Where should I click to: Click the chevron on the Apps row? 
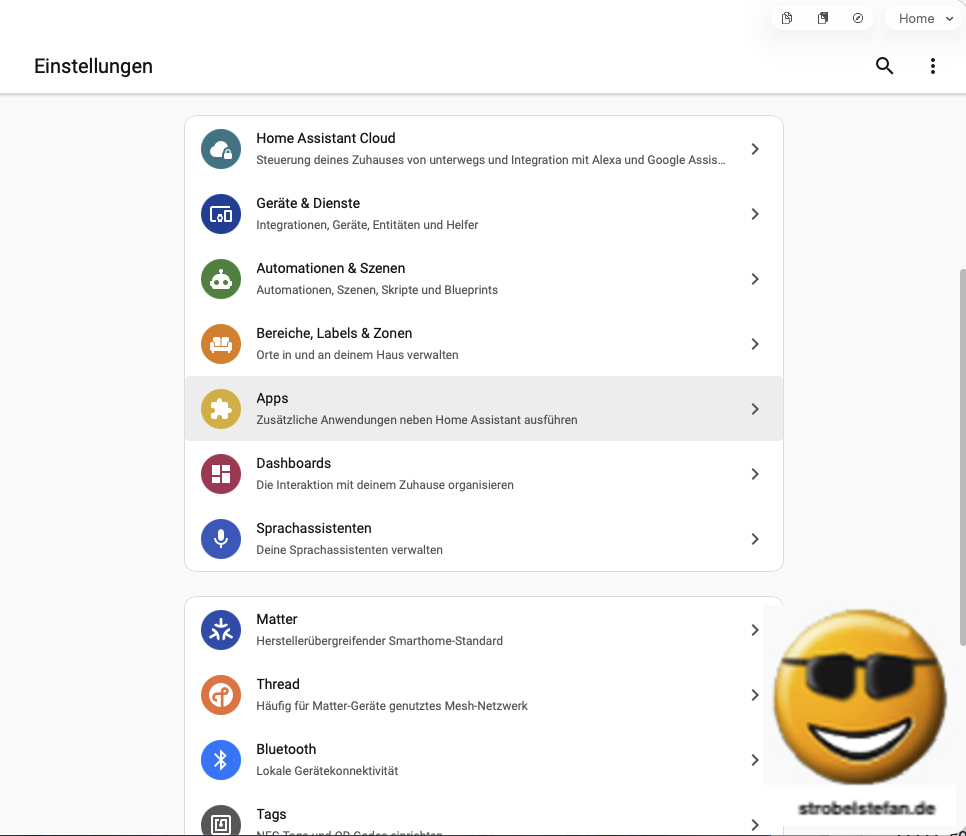coord(755,409)
